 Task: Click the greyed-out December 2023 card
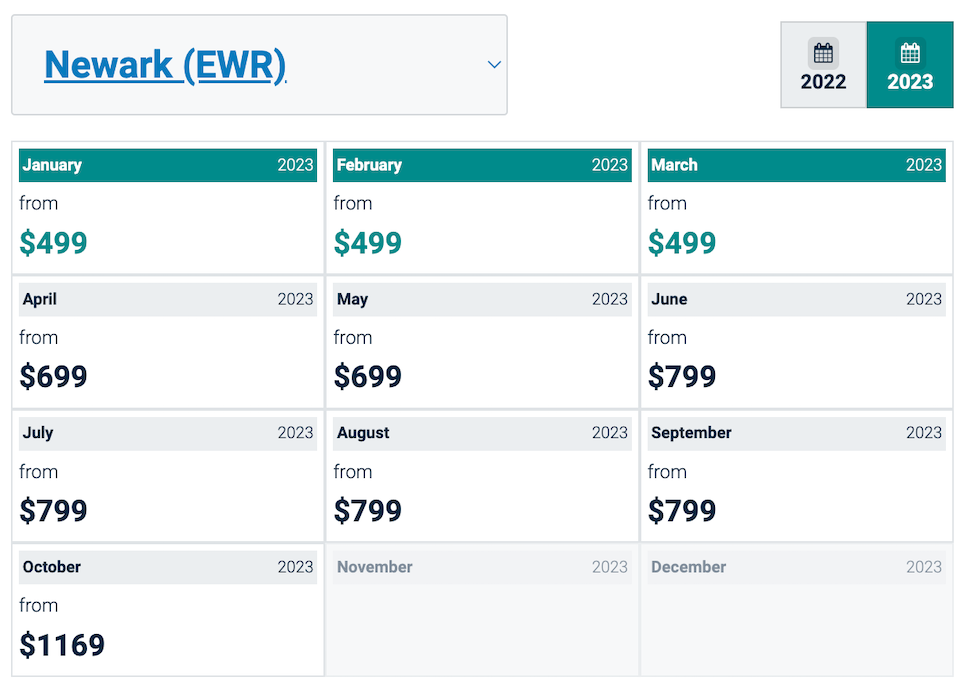tap(797, 610)
